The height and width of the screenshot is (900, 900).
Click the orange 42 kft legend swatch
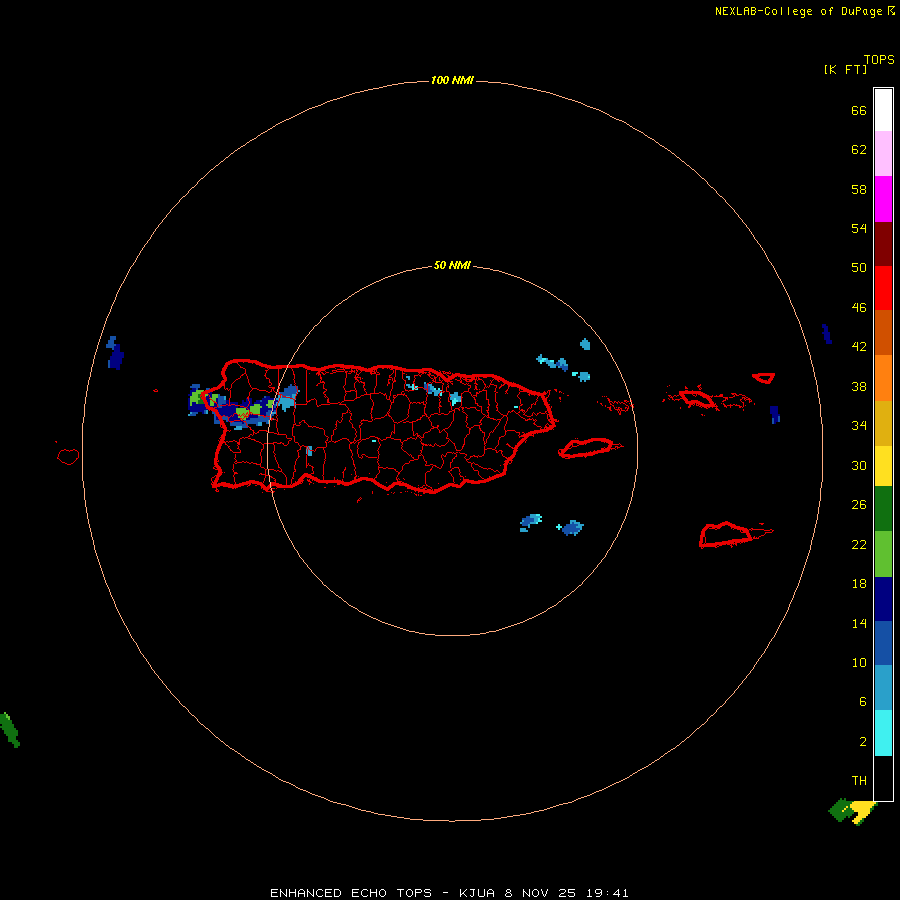click(x=883, y=378)
